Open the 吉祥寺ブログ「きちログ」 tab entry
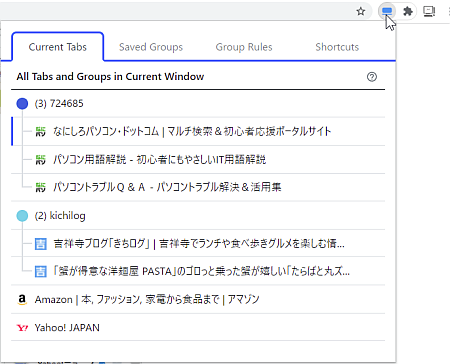The height and width of the screenshot is (364, 450). click(x=198, y=244)
